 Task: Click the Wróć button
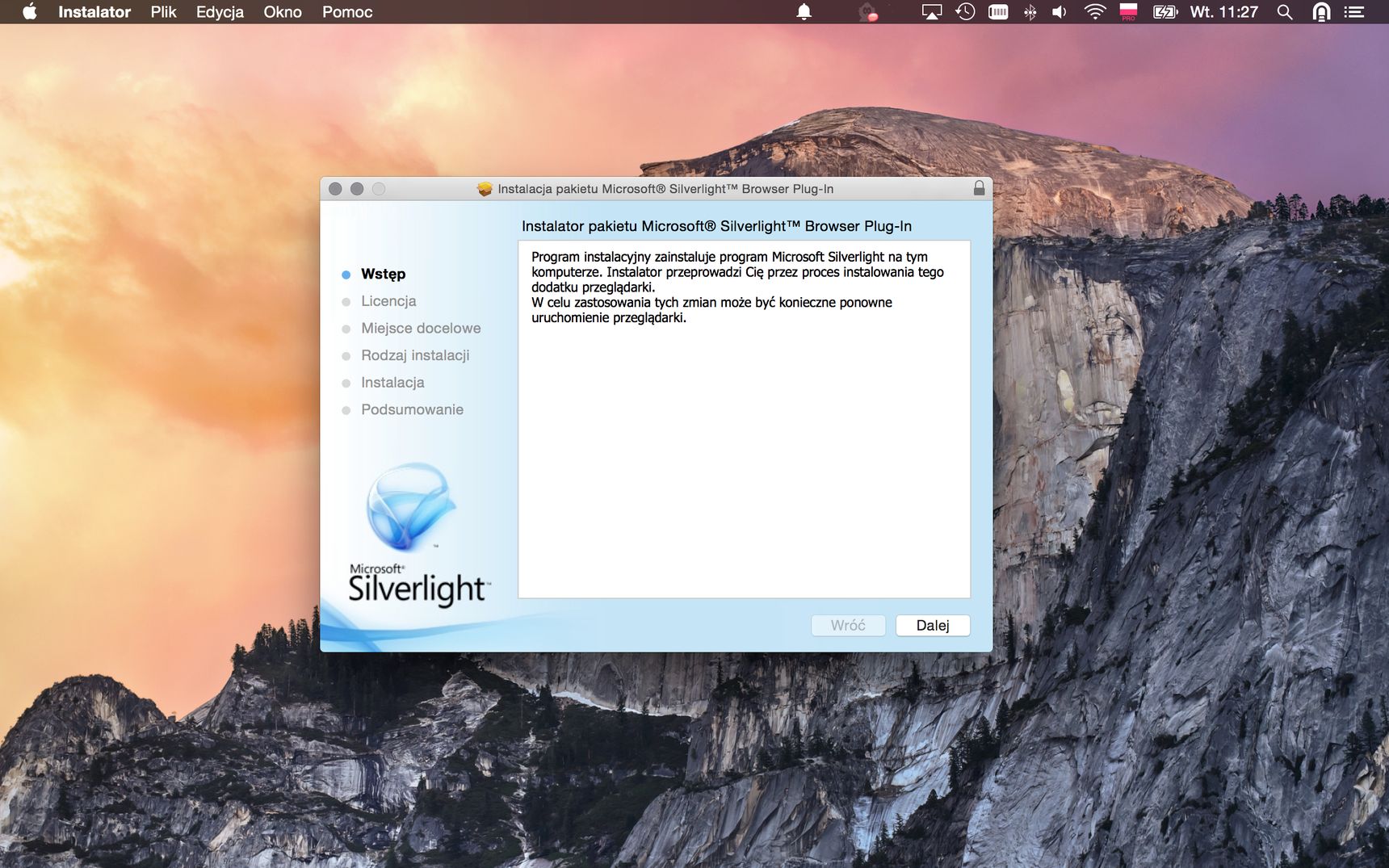848,626
